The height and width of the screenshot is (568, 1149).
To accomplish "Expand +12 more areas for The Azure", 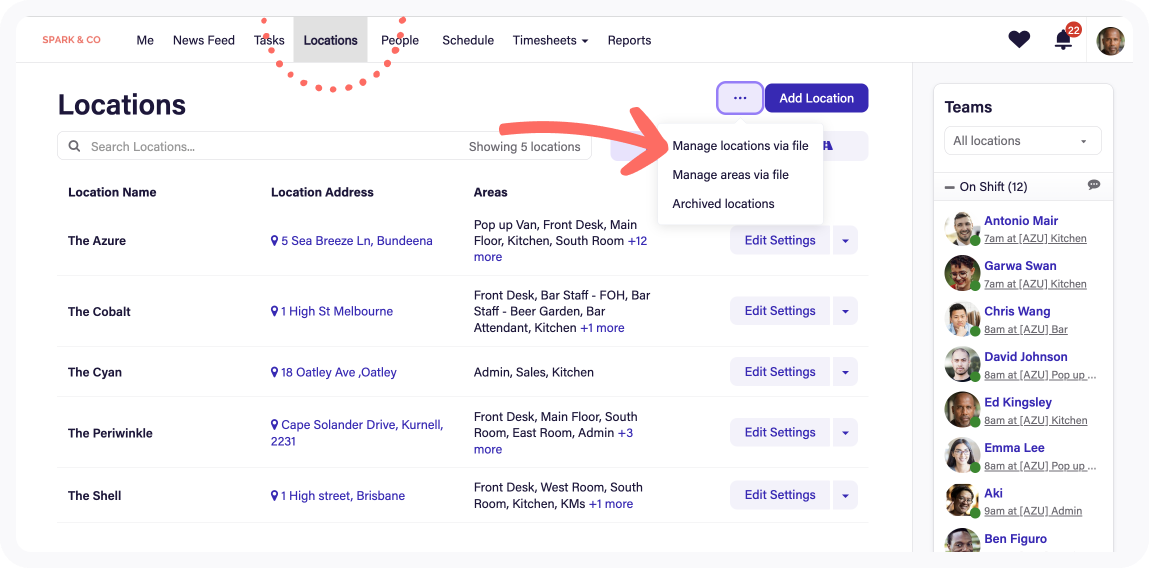I will coord(636,241).
